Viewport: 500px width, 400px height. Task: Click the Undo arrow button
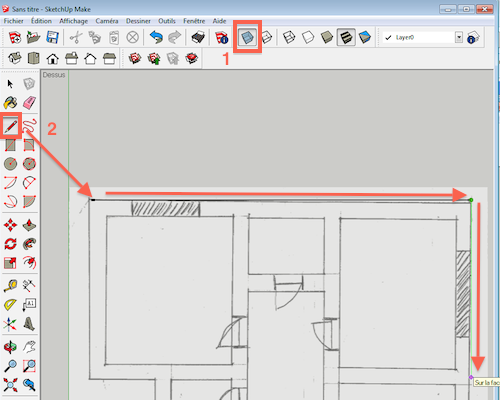(156, 37)
